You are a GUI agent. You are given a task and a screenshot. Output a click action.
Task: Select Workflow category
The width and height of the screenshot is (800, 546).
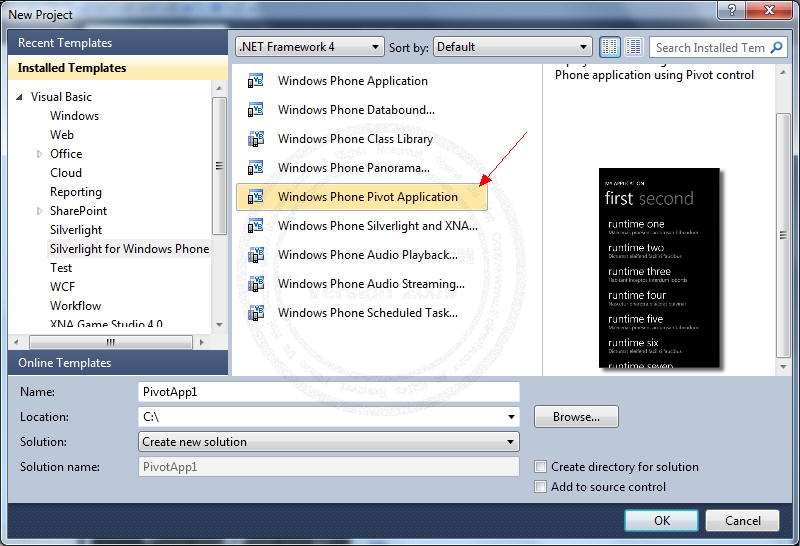pyautogui.click(x=76, y=306)
